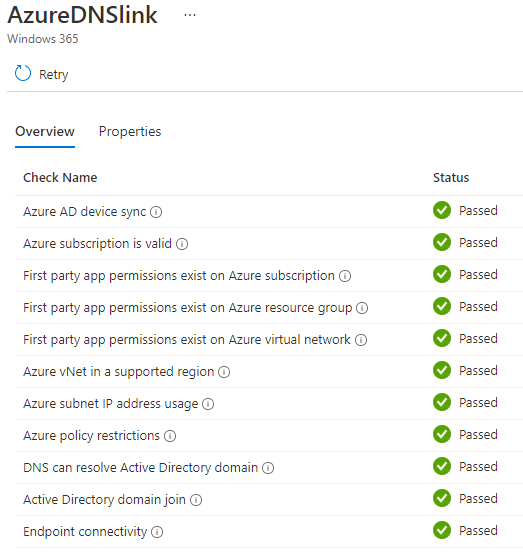Viewport: 523px width, 560px height.
Task: Show info for Azure virtual network permissions
Action: (361, 340)
